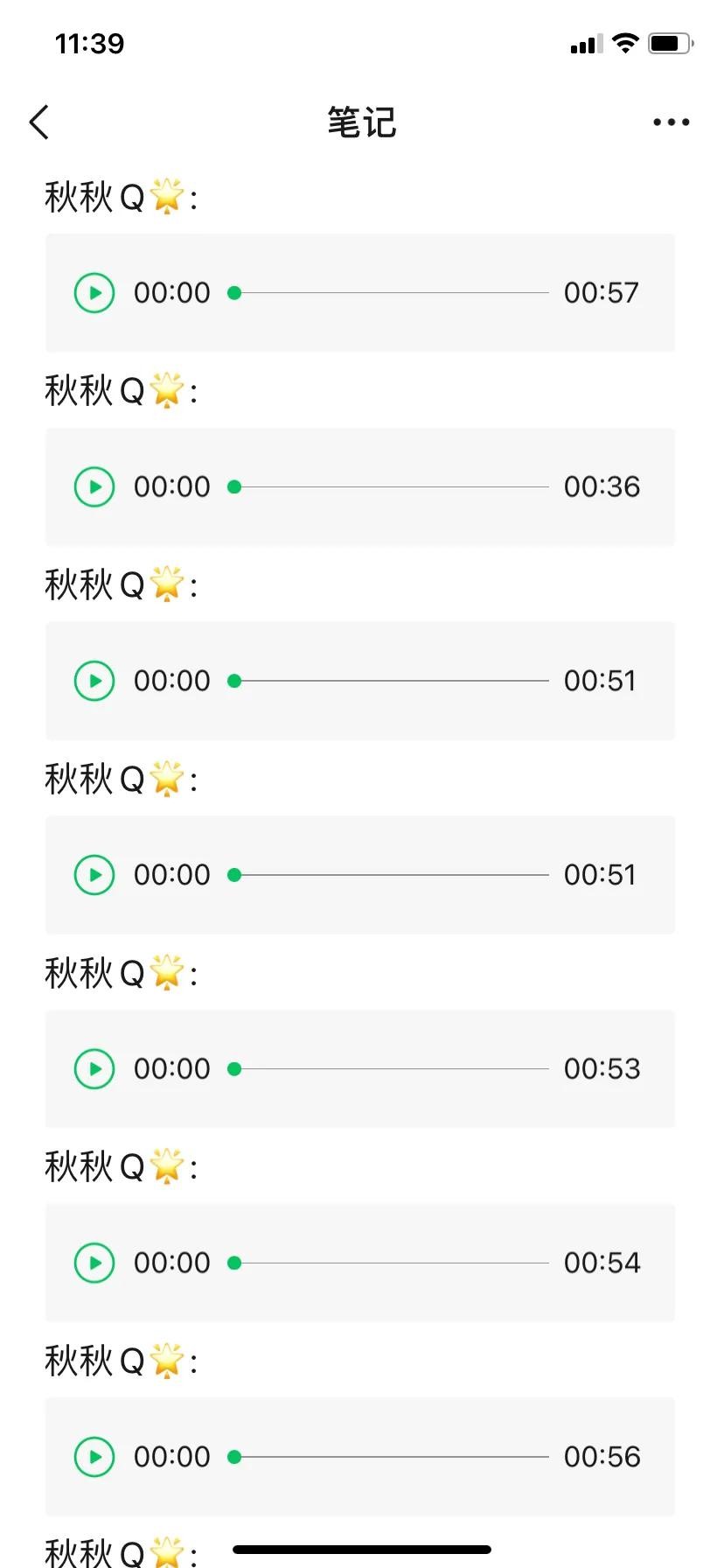This screenshot has width=724, height=1568.
Task: Tap the 00:36 duration label
Action: point(602,486)
